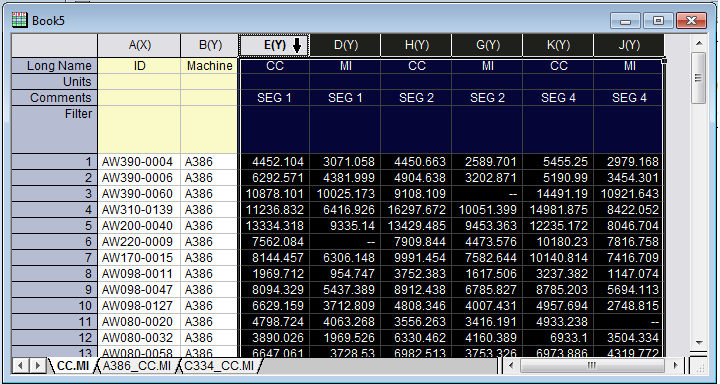720x384 pixels.
Task: Click the vertical scrollbar down arrow
Action: 698,343
